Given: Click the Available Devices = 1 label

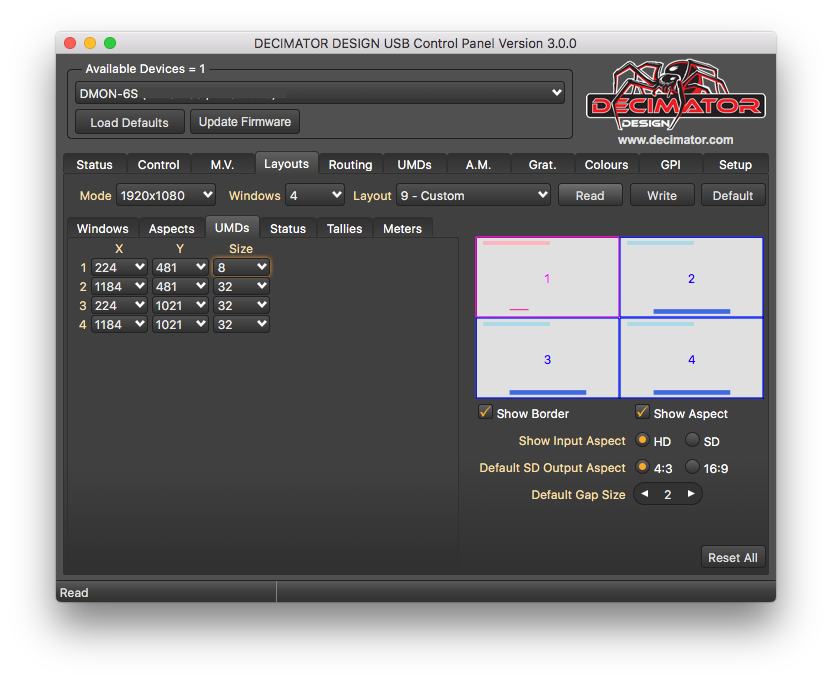Looking at the screenshot, I should coord(145,69).
